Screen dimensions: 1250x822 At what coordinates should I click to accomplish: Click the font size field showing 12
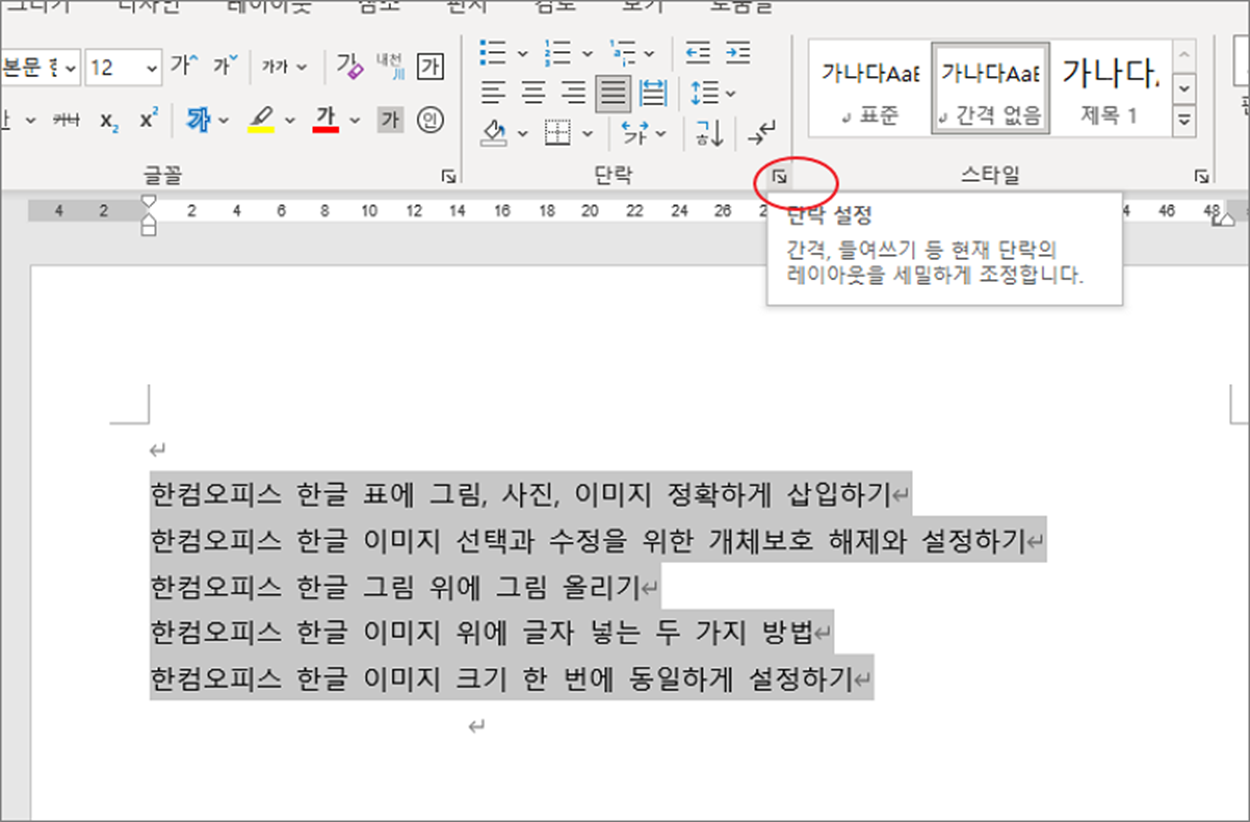click(113, 67)
